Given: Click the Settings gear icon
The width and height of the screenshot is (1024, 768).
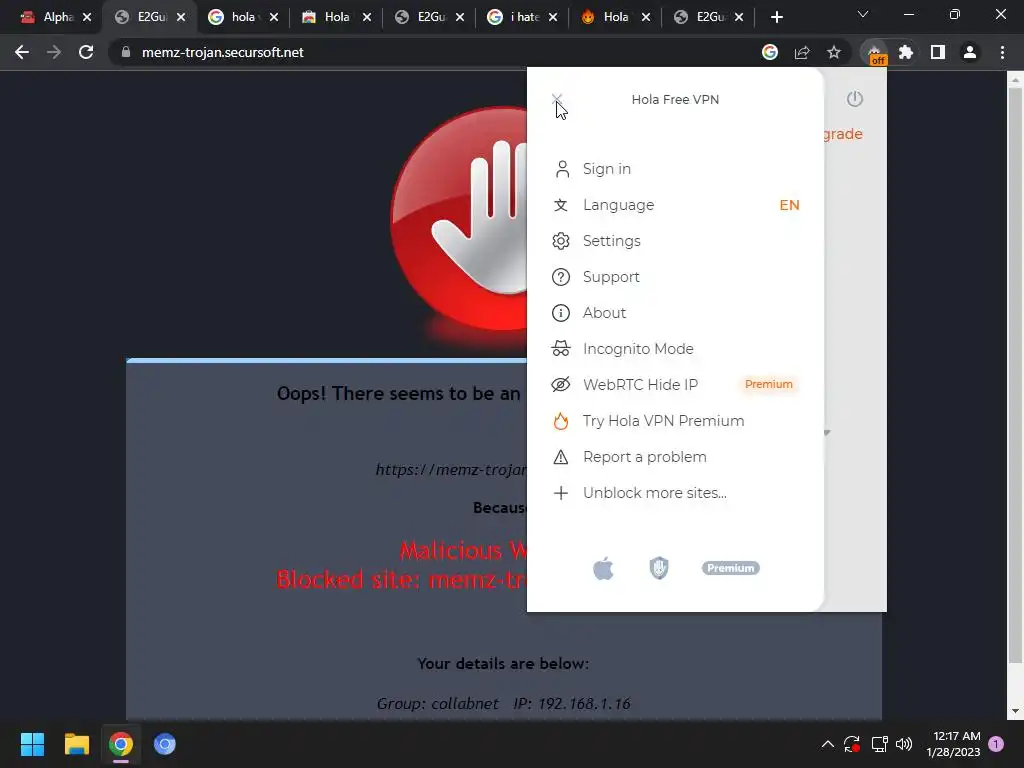Looking at the screenshot, I should coord(560,241).
